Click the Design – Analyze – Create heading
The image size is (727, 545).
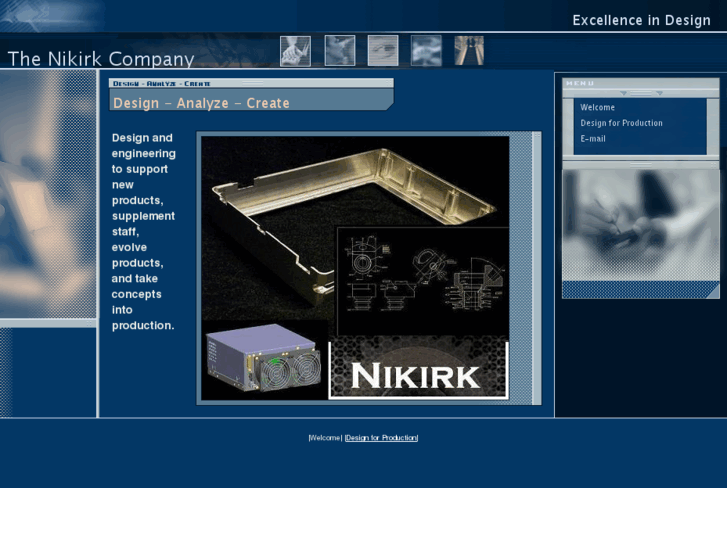tap(201, 103)
